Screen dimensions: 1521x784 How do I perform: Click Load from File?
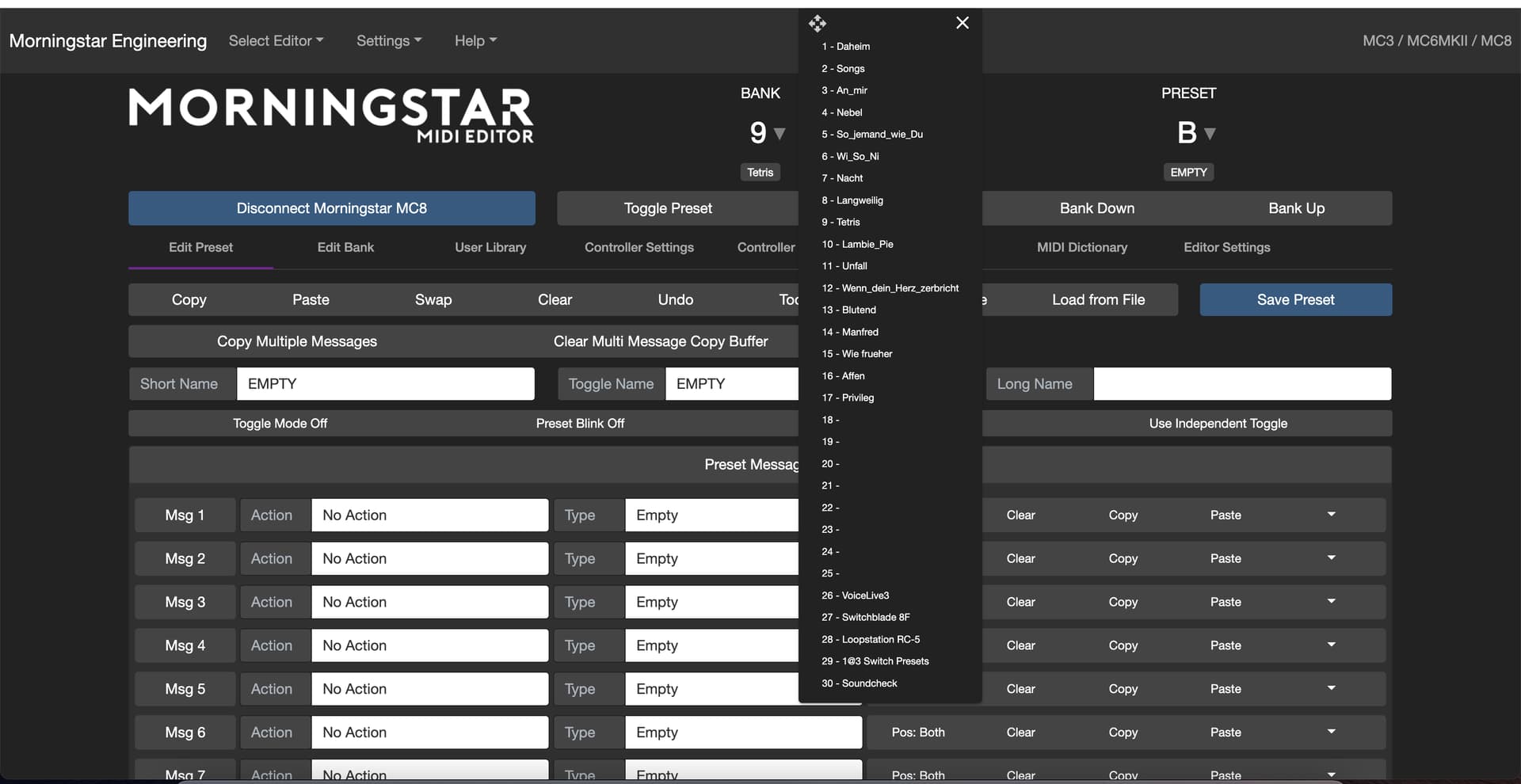1099,299
